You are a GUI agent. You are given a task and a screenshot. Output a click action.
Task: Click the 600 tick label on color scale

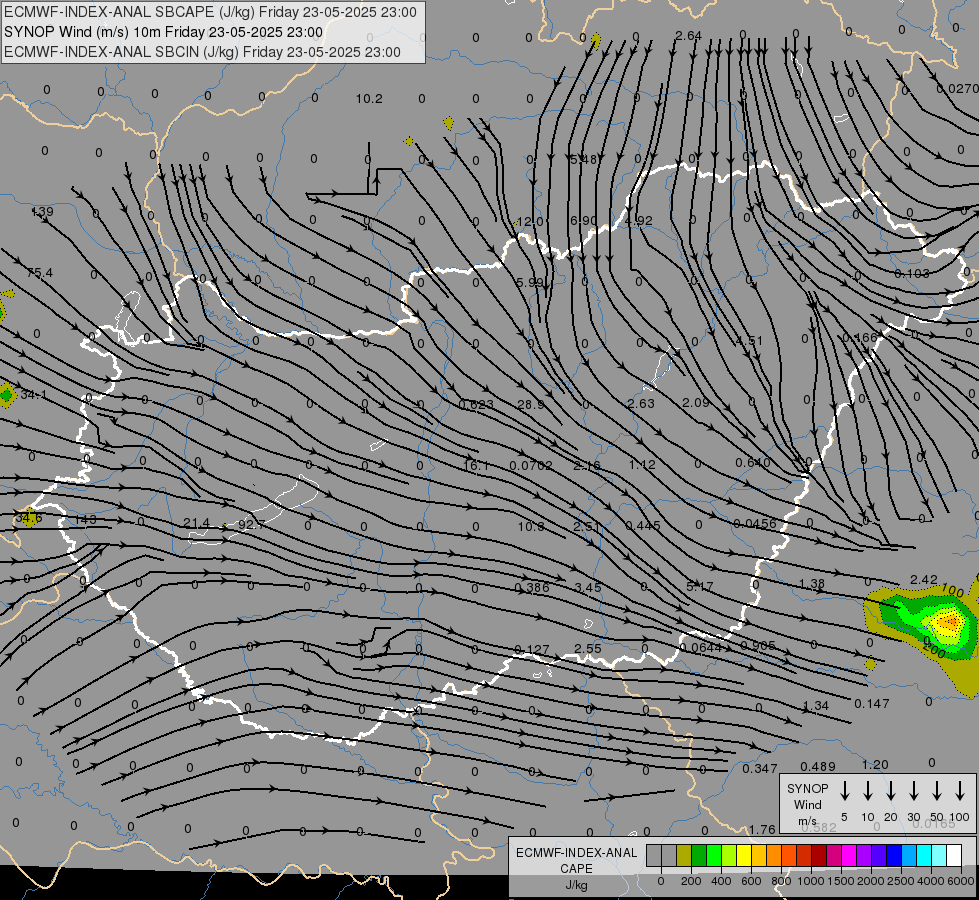[751, 881]
